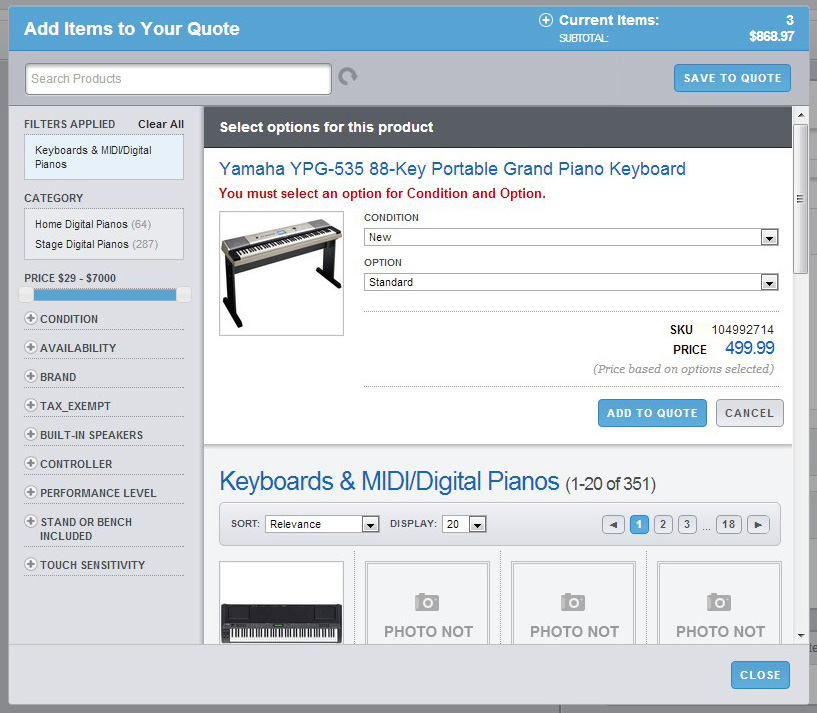Expand Current Items plus icon
The height and width of the screenshot is (713, 817).
click(x=546, y=20)
